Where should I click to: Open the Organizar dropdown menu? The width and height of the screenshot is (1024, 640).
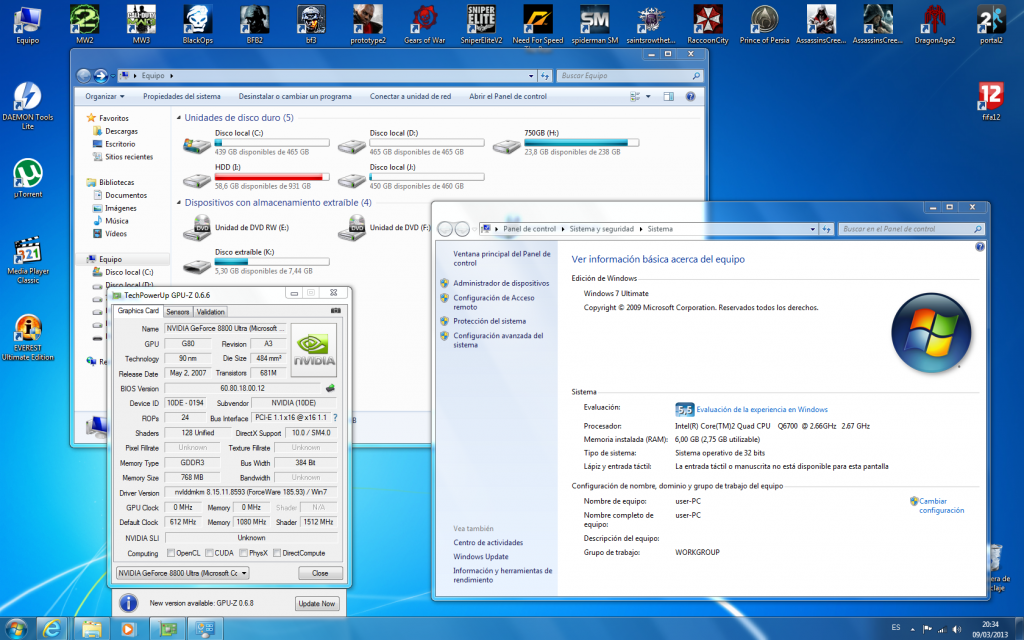click(x=104, y=97)
